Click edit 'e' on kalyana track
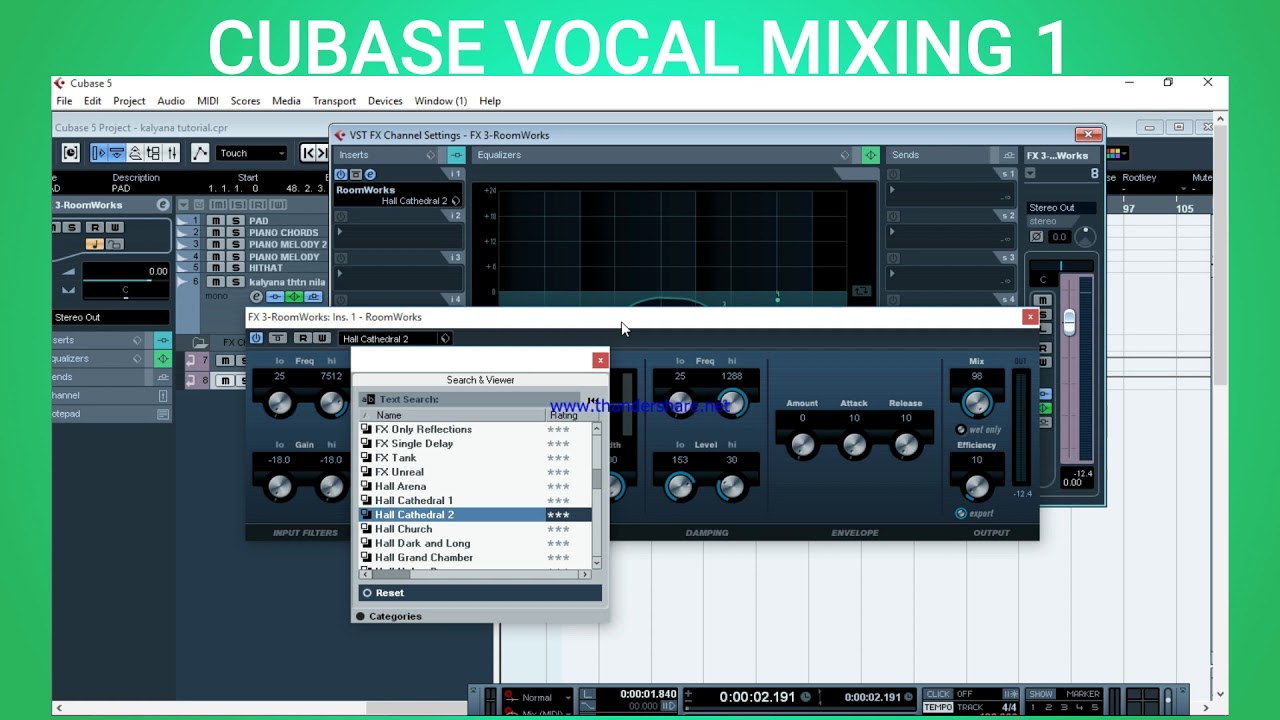This screenshot has width=1280, height=720. (256, 297)
